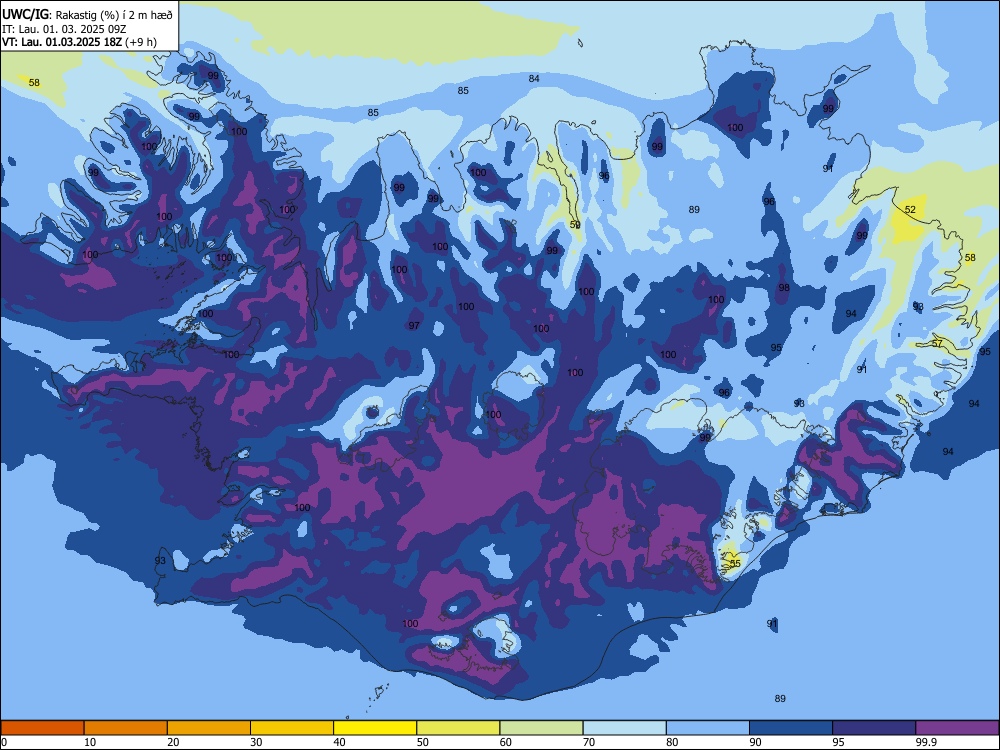Screen dimensions: 1000x750
Task: Click the '40' legend tick label
Action: (x=339, y=742)
